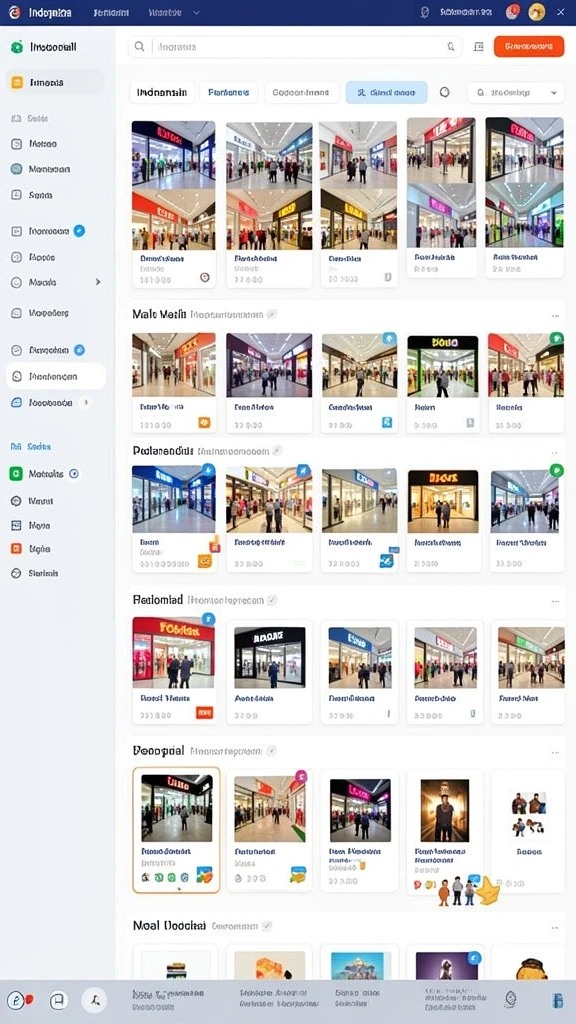
Task: Select the first white filter tab
Action: coord(162,93)
